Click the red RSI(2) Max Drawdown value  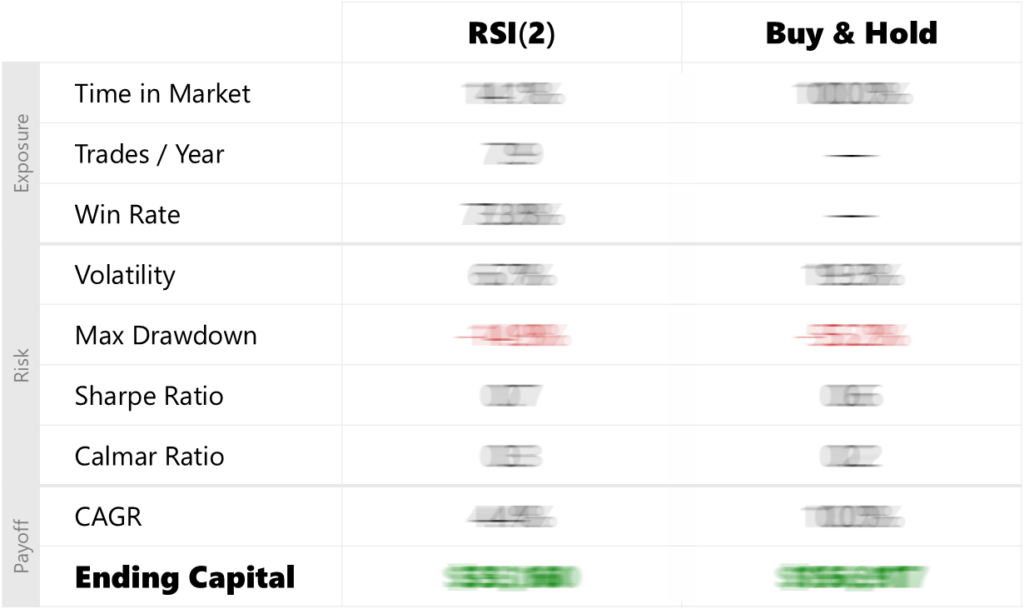tap(511, 337)
